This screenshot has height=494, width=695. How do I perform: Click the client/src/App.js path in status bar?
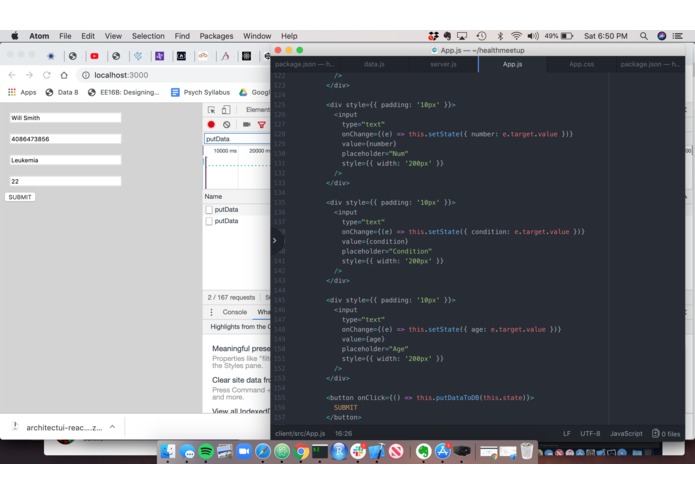[300, 434]
